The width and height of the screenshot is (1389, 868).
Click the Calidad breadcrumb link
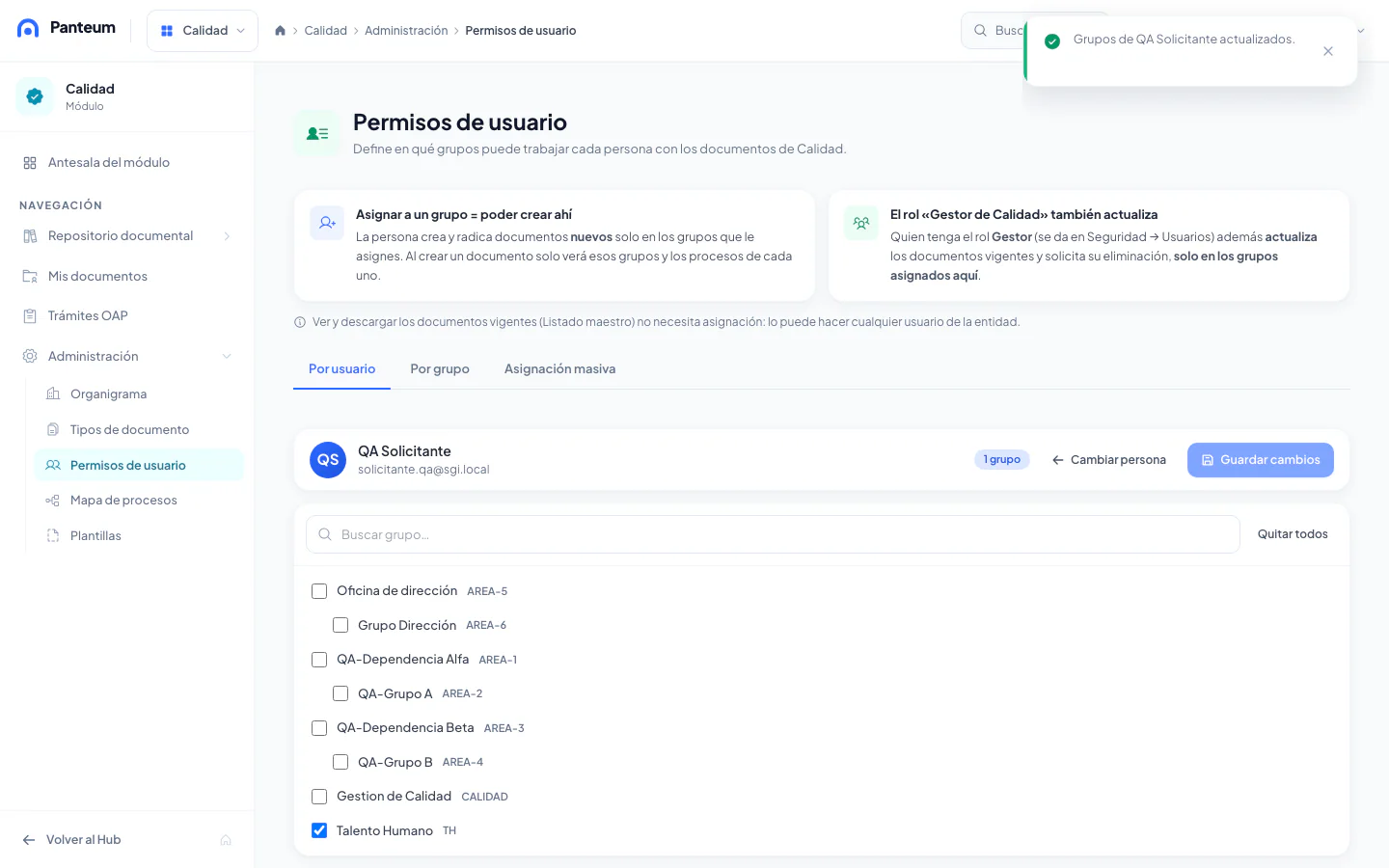point(326,31)
